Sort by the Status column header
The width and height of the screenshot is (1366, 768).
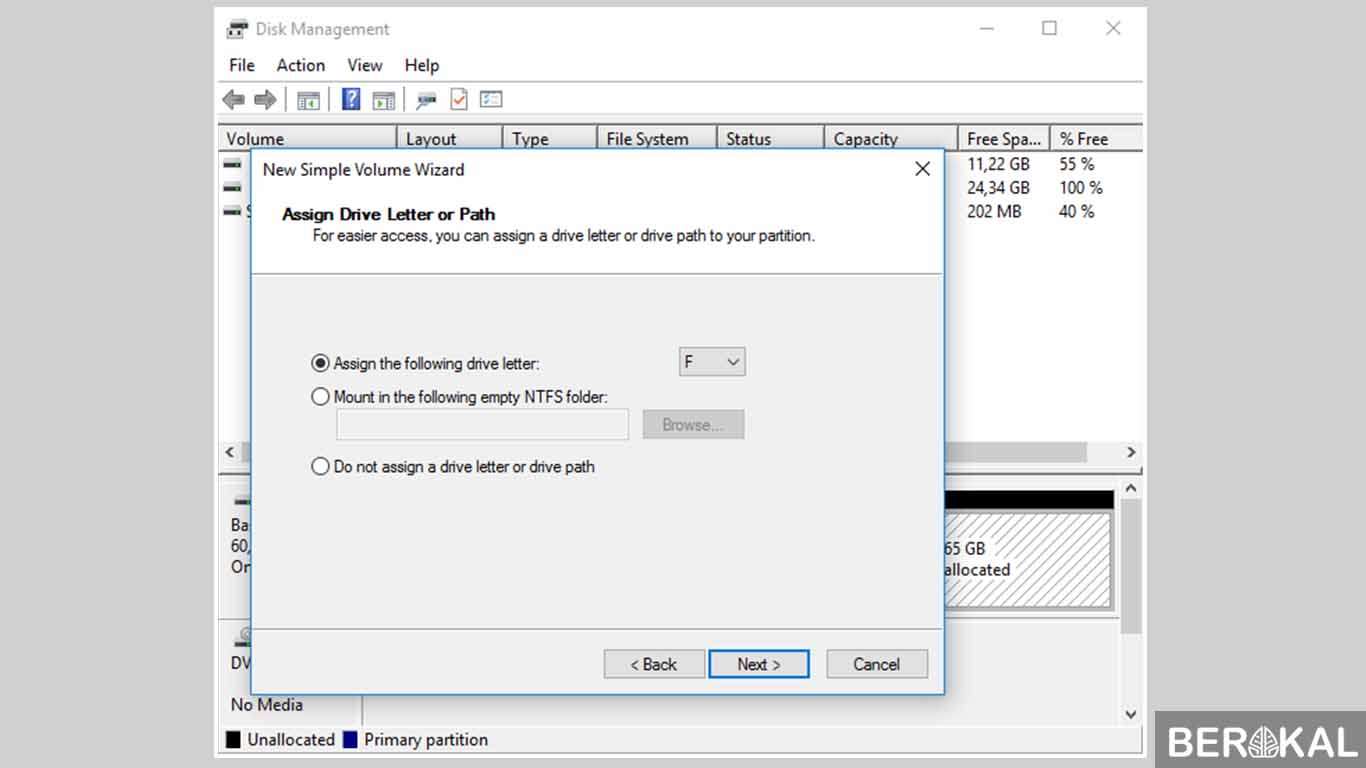point(771,139)
